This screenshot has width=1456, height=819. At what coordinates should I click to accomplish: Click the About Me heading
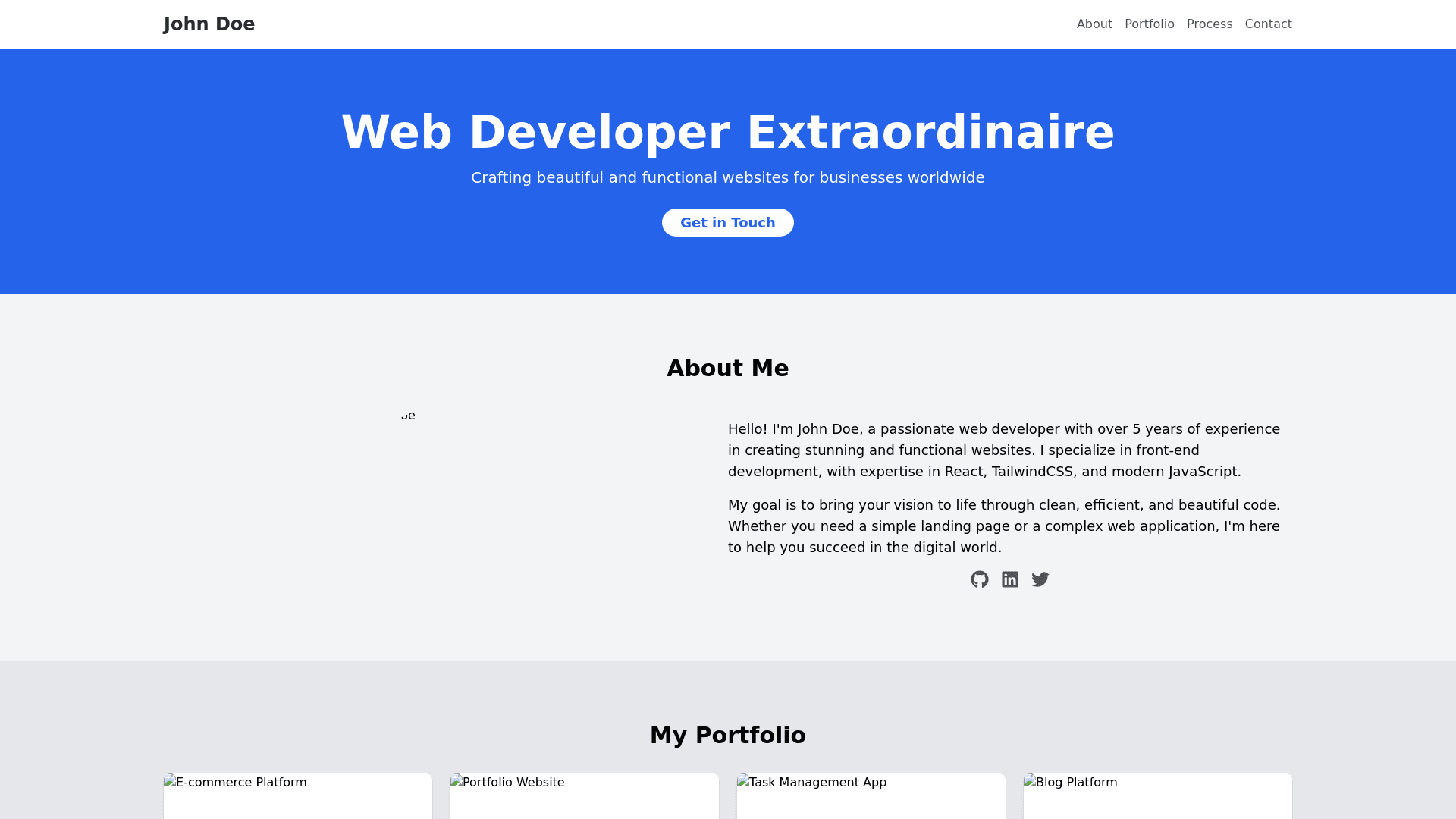(x=728, y=369)
